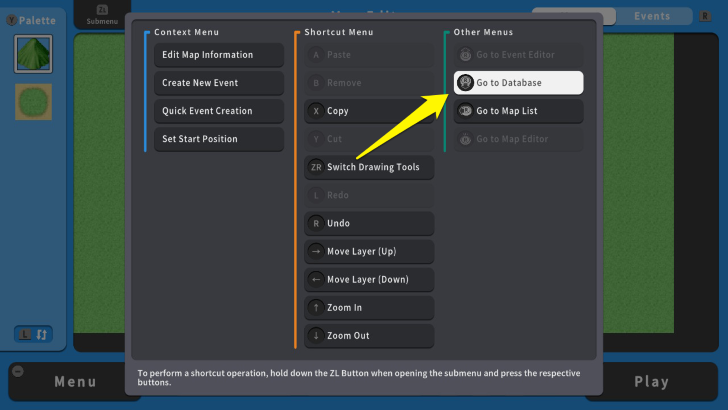
Task: Click the left-arrow icon for Move Layer (Down)
Action: pyautogui.click(x=316, y=280)
